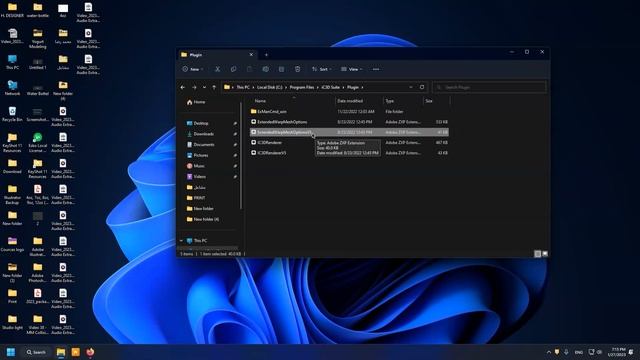Show hidden system tray icons
Screen dimensions: 640x360
pos(549,352)
